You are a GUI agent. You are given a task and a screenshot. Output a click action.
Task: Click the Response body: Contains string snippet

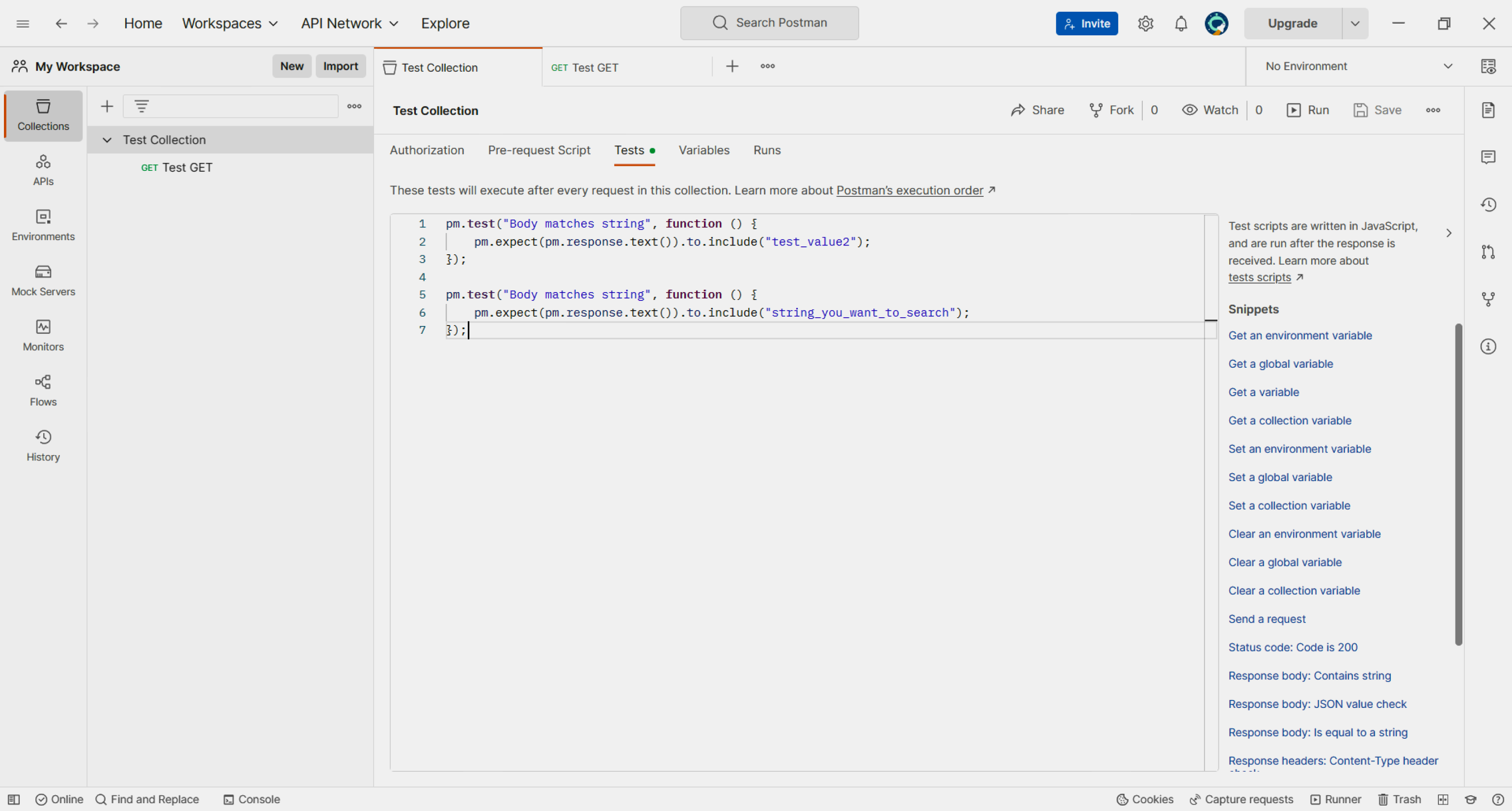(1309, 676)
